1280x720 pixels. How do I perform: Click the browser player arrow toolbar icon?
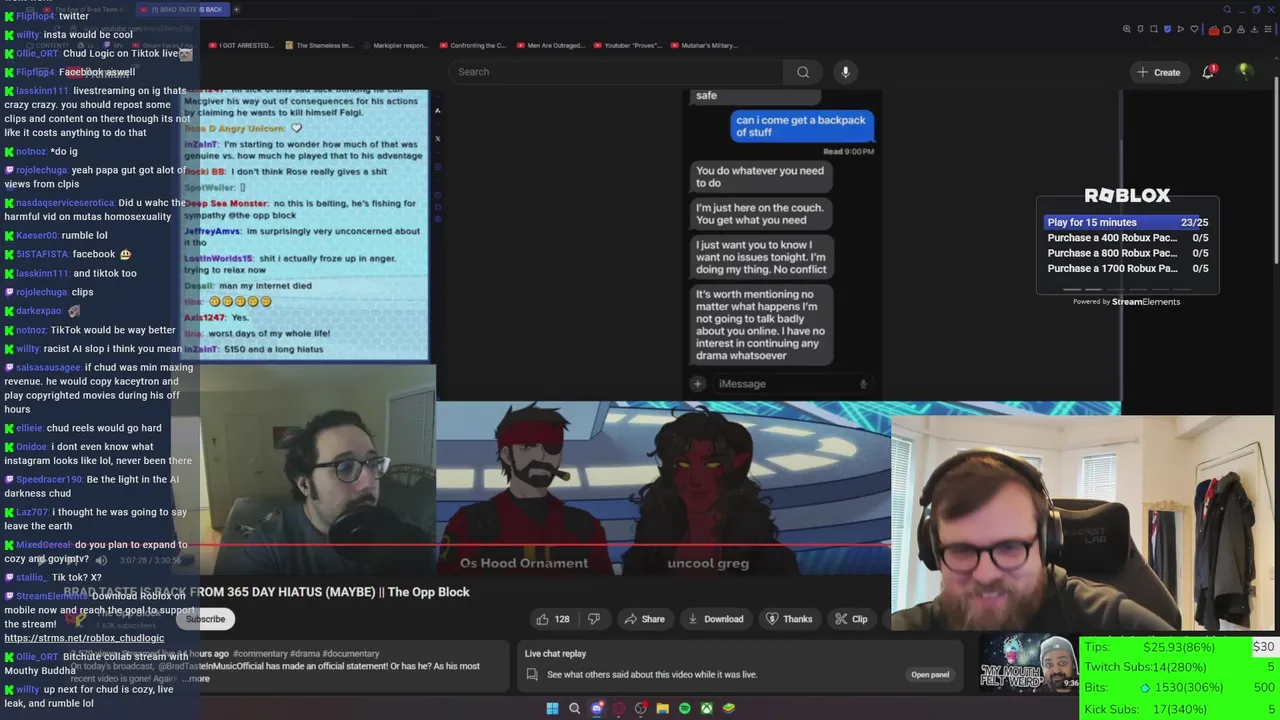pos(1181,29)
